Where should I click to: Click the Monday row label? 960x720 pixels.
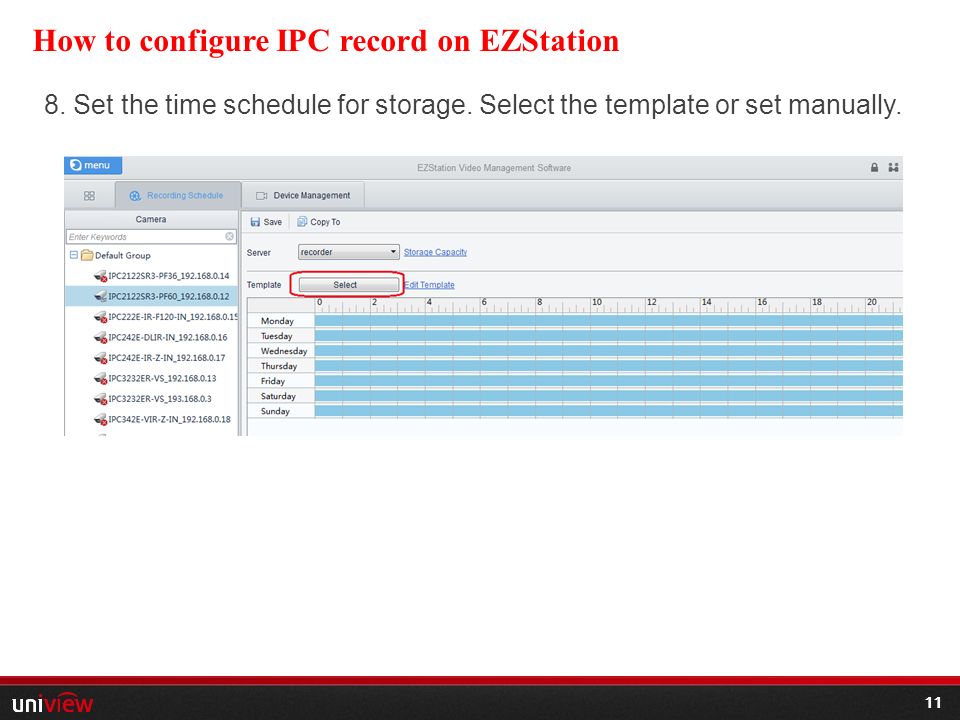pyautogui.click(x=277, y=321)
